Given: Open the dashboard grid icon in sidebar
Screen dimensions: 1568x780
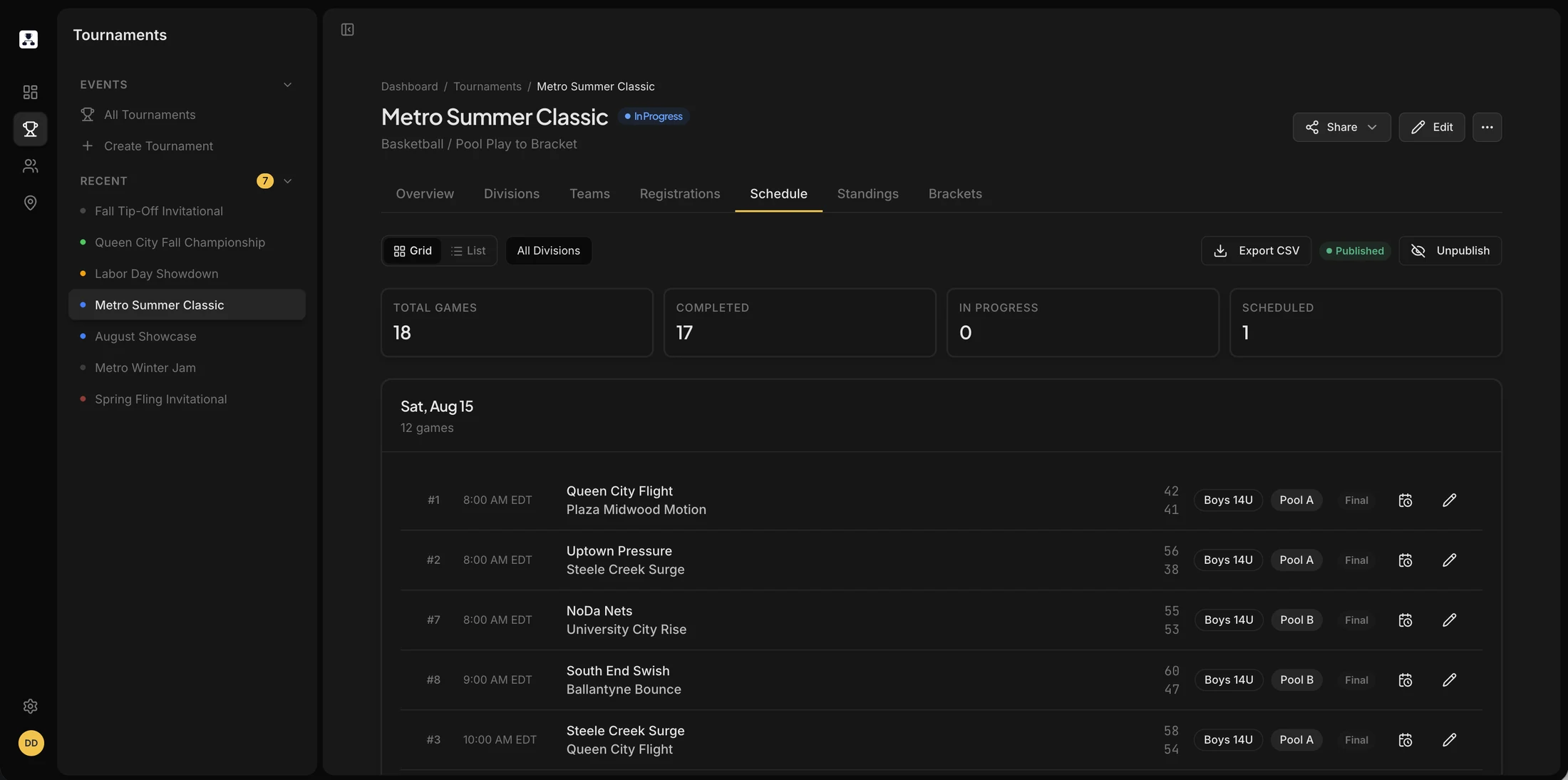Looking at the screenshot, I should (30, 92).
